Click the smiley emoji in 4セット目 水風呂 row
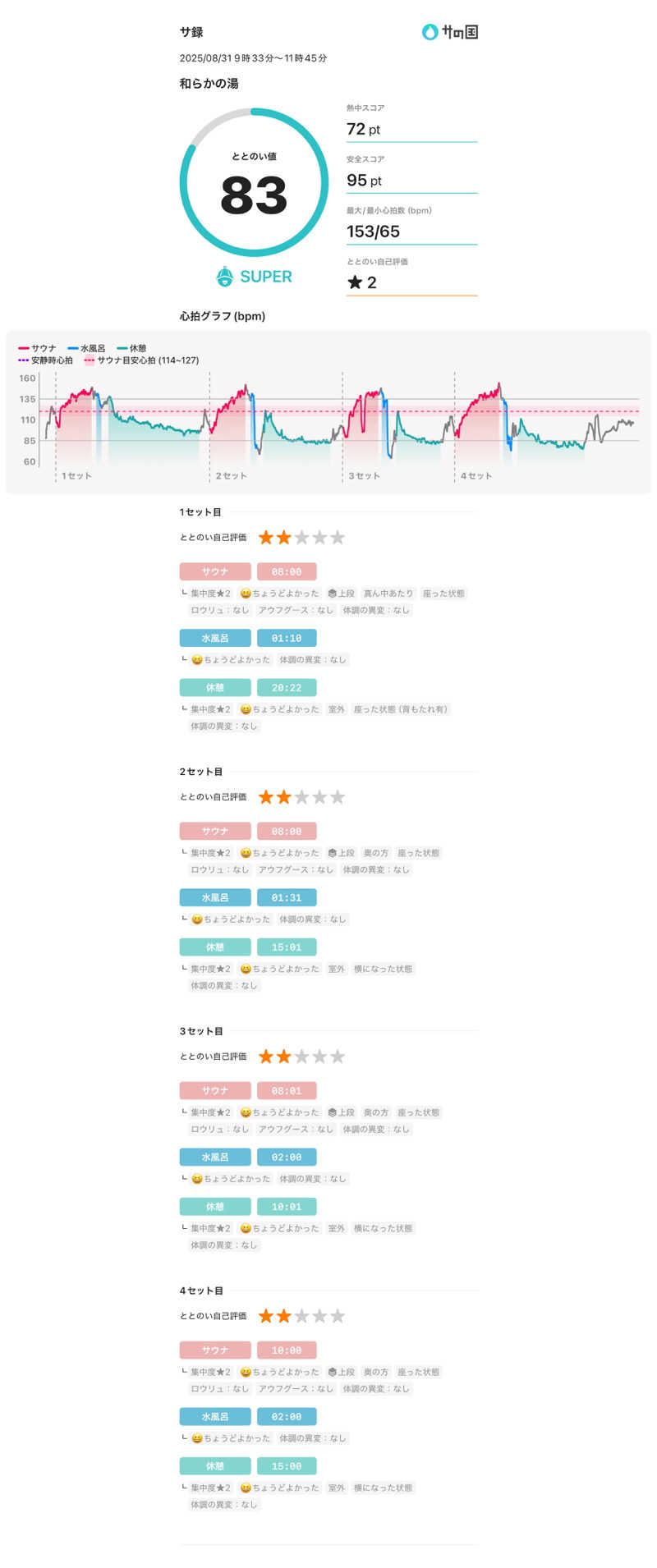 point(197,1438)
